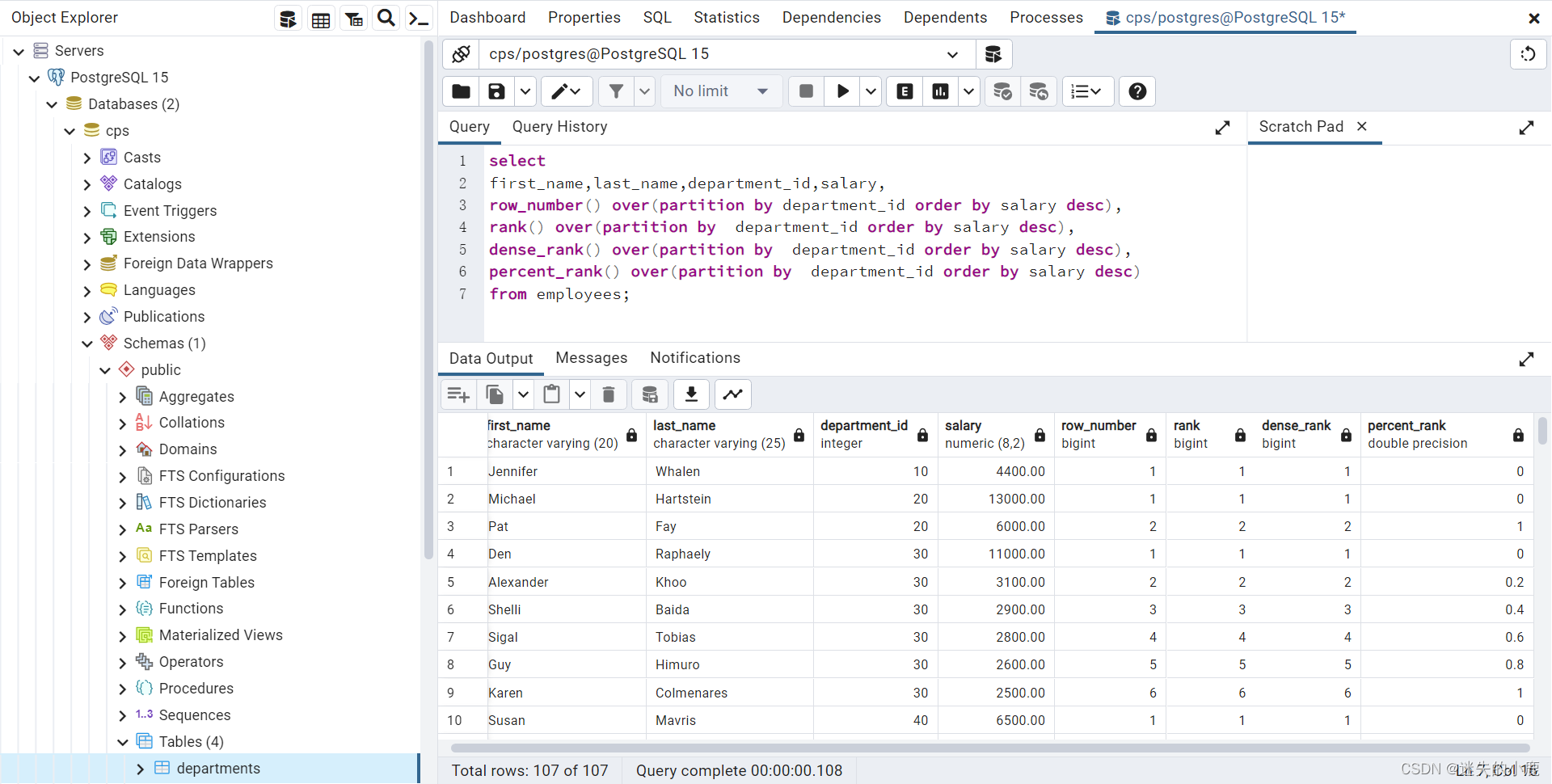Save the query file with disk icon
This screenshot has height=784, width=1552.
click(x=496, y=91)
